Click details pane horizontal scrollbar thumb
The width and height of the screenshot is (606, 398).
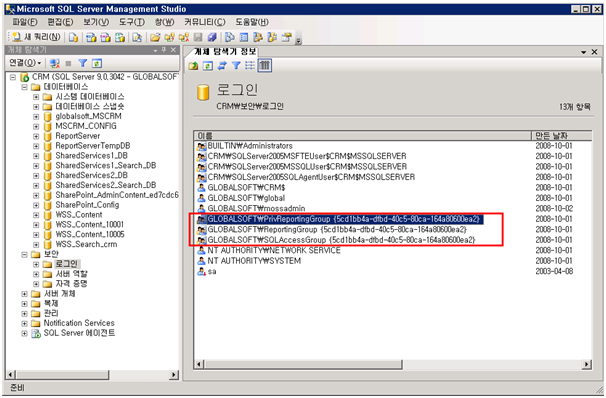click(303, 364)
